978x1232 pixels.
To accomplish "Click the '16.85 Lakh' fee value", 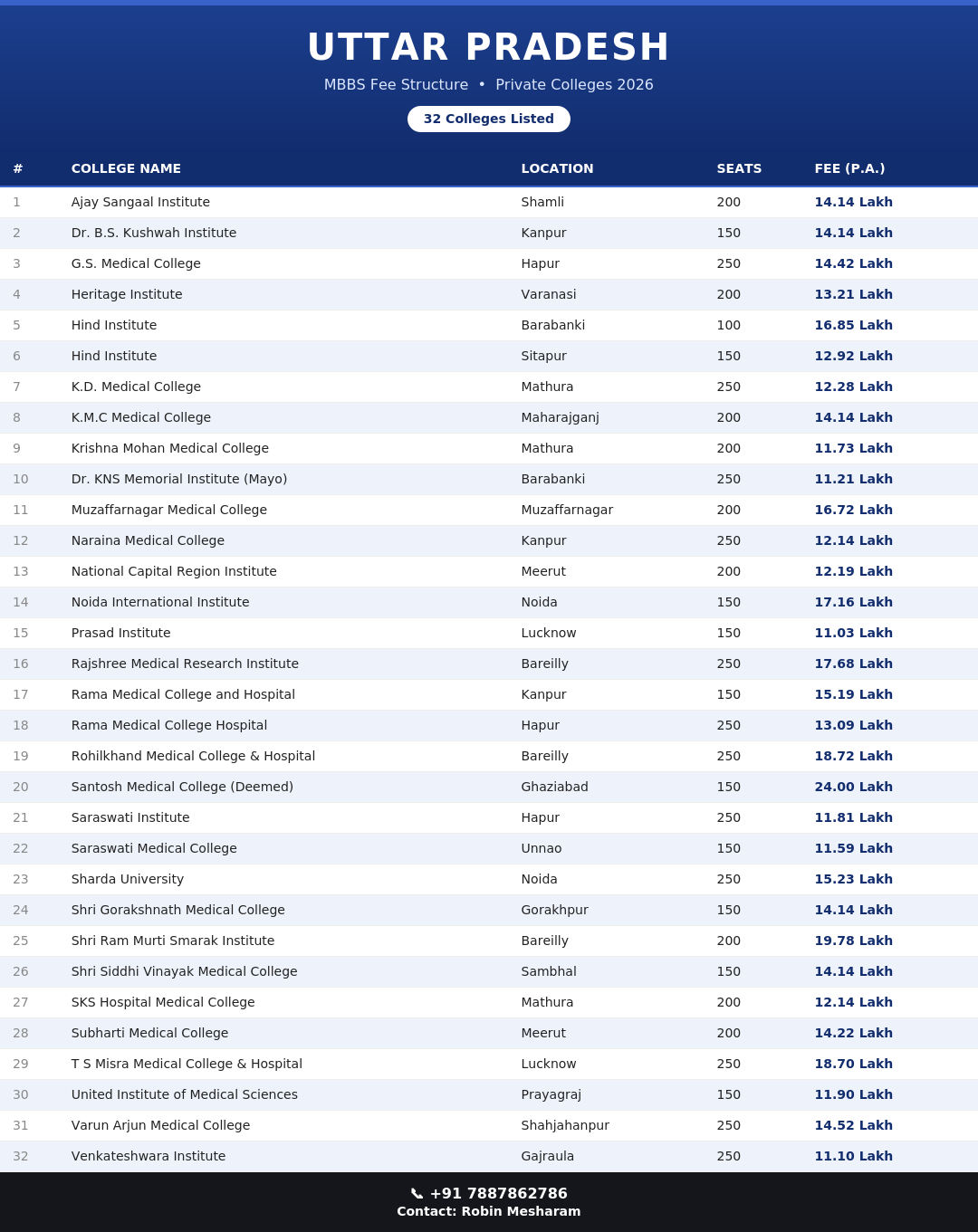I will 853,325.
